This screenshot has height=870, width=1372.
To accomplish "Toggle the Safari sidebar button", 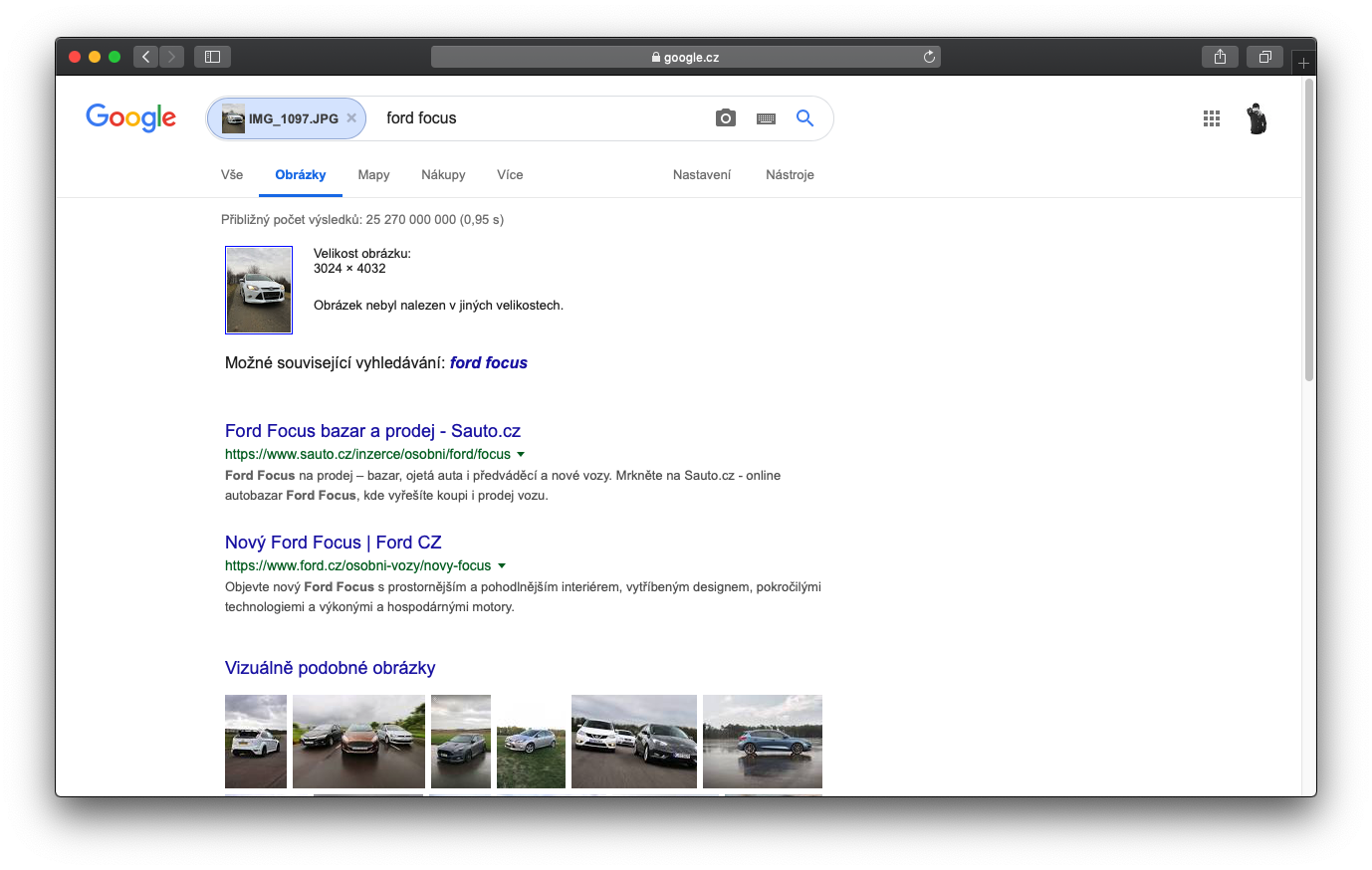I will (x=212, y=57).
